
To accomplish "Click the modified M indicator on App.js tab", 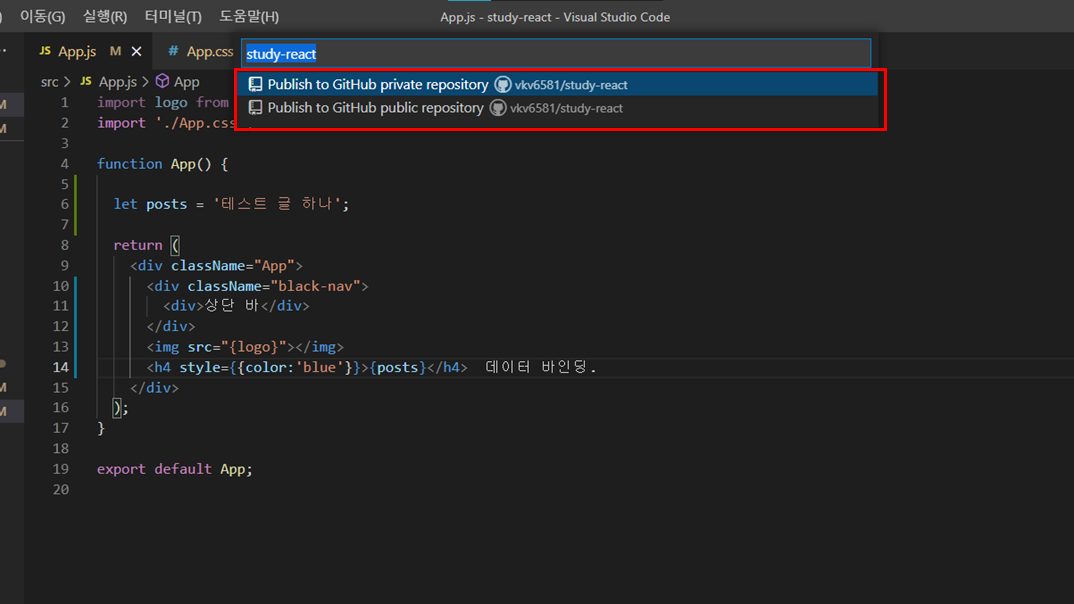I will tap(115, 51).
